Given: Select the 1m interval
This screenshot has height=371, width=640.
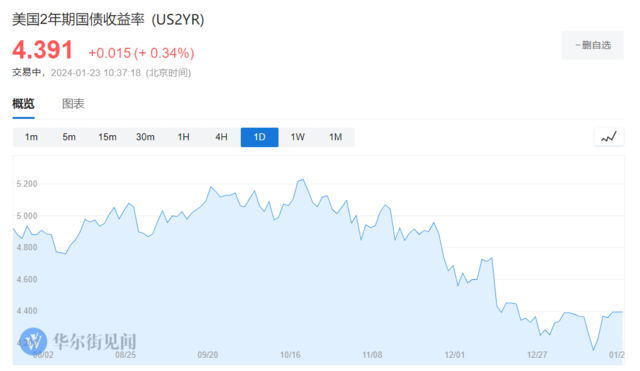Looking at the screenshot, I should coord(31,137).
